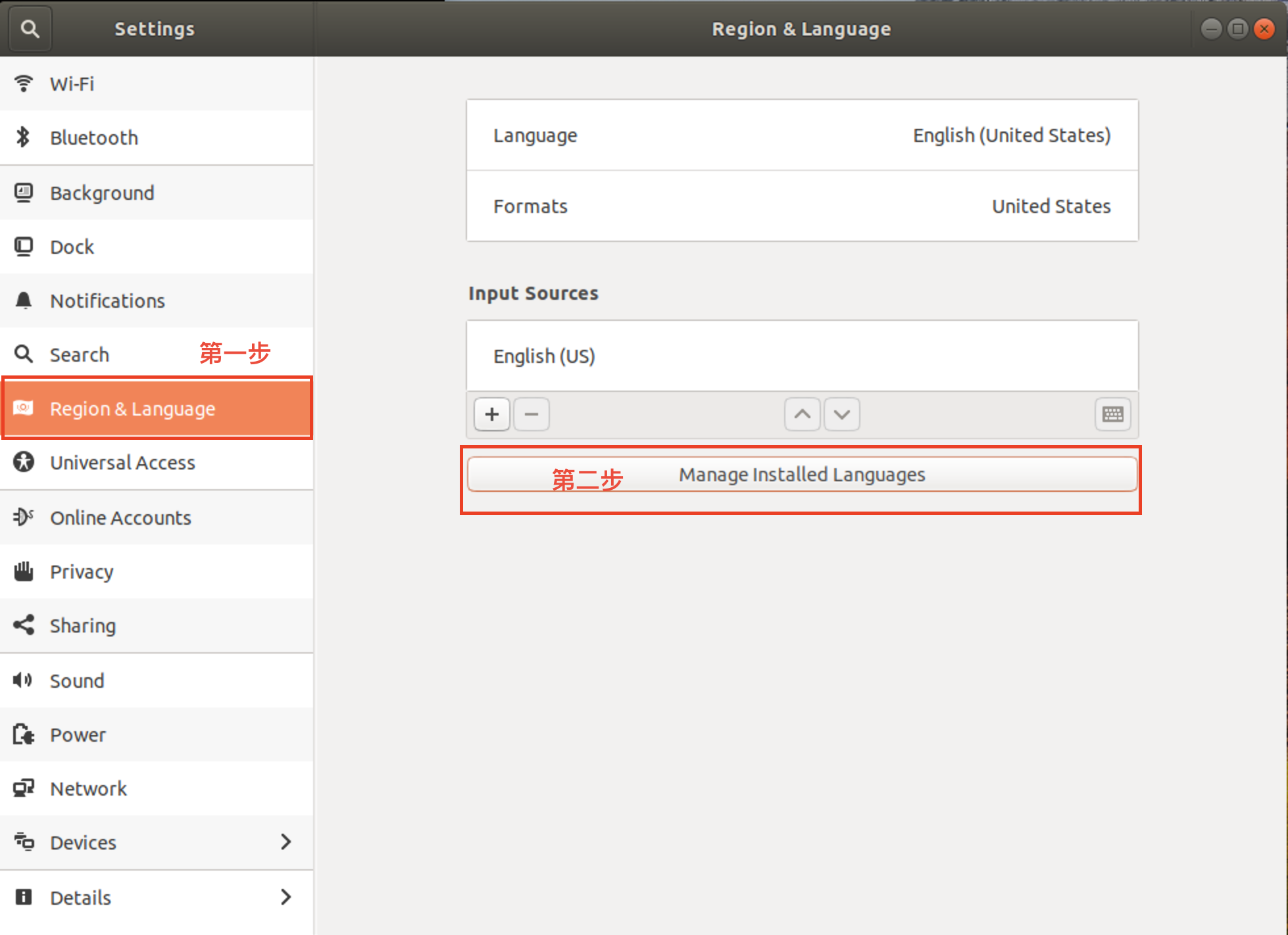Image resolution: width=1288 pixels, height=935 pixels.
Task: Open Universal Access settings
Action: tap(157, 463)
